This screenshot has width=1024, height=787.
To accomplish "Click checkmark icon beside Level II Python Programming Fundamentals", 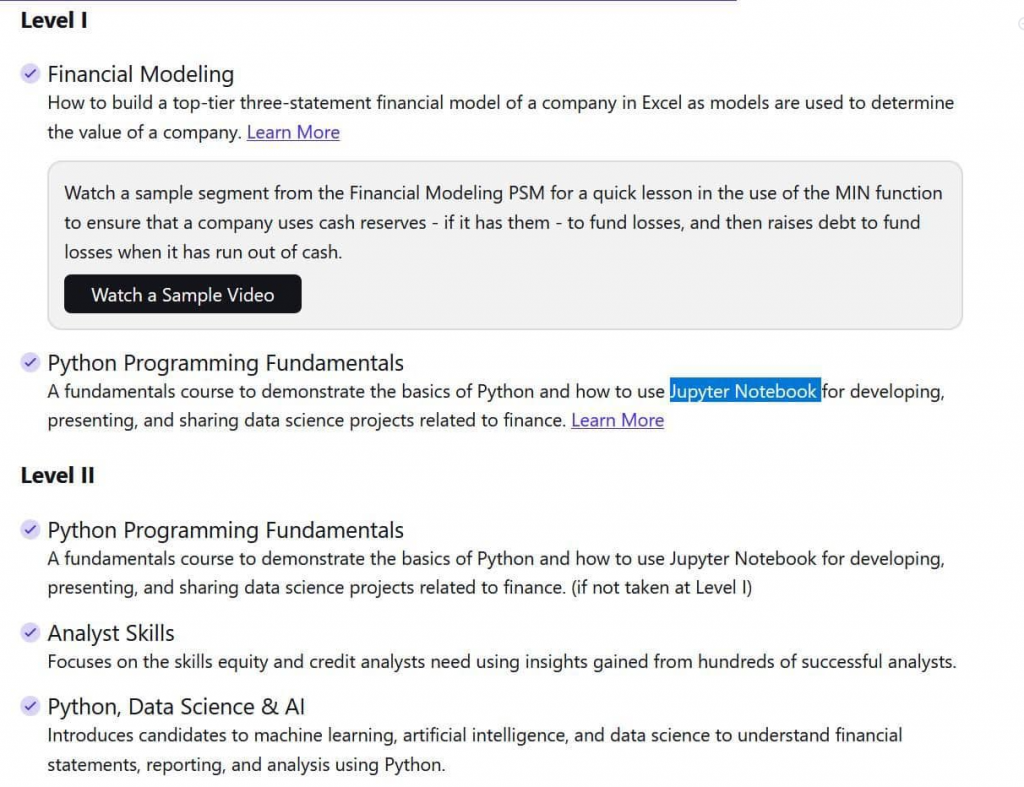I will [30, 529].
